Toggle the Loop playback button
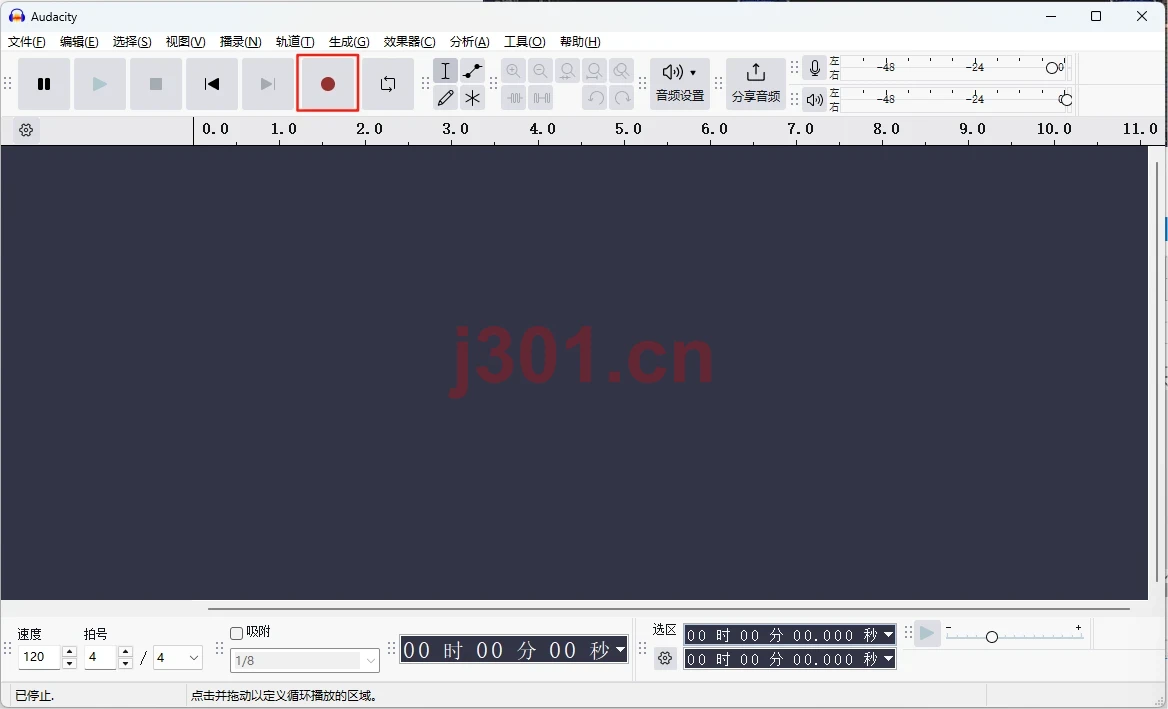Viewport: 1168px width, 709px height. 388,84
